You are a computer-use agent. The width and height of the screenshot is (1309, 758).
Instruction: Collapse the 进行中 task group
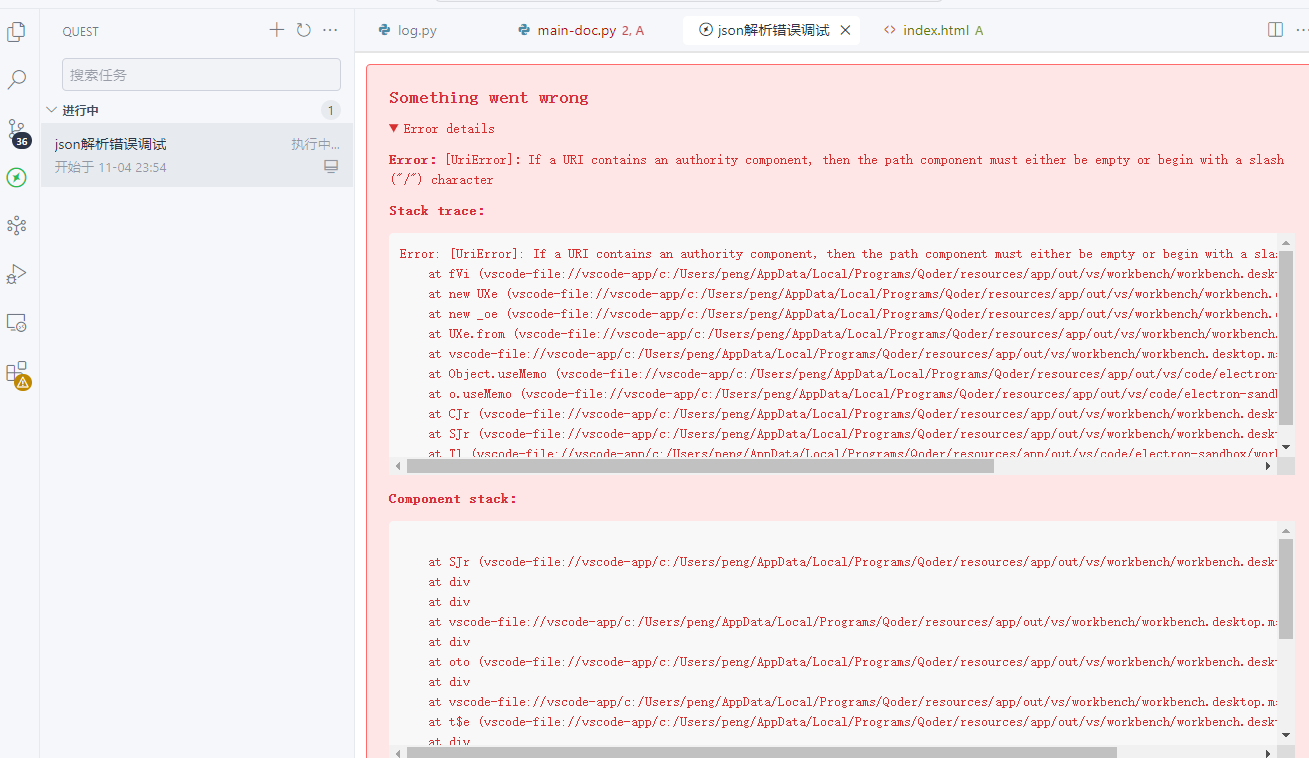pos(52,110)
